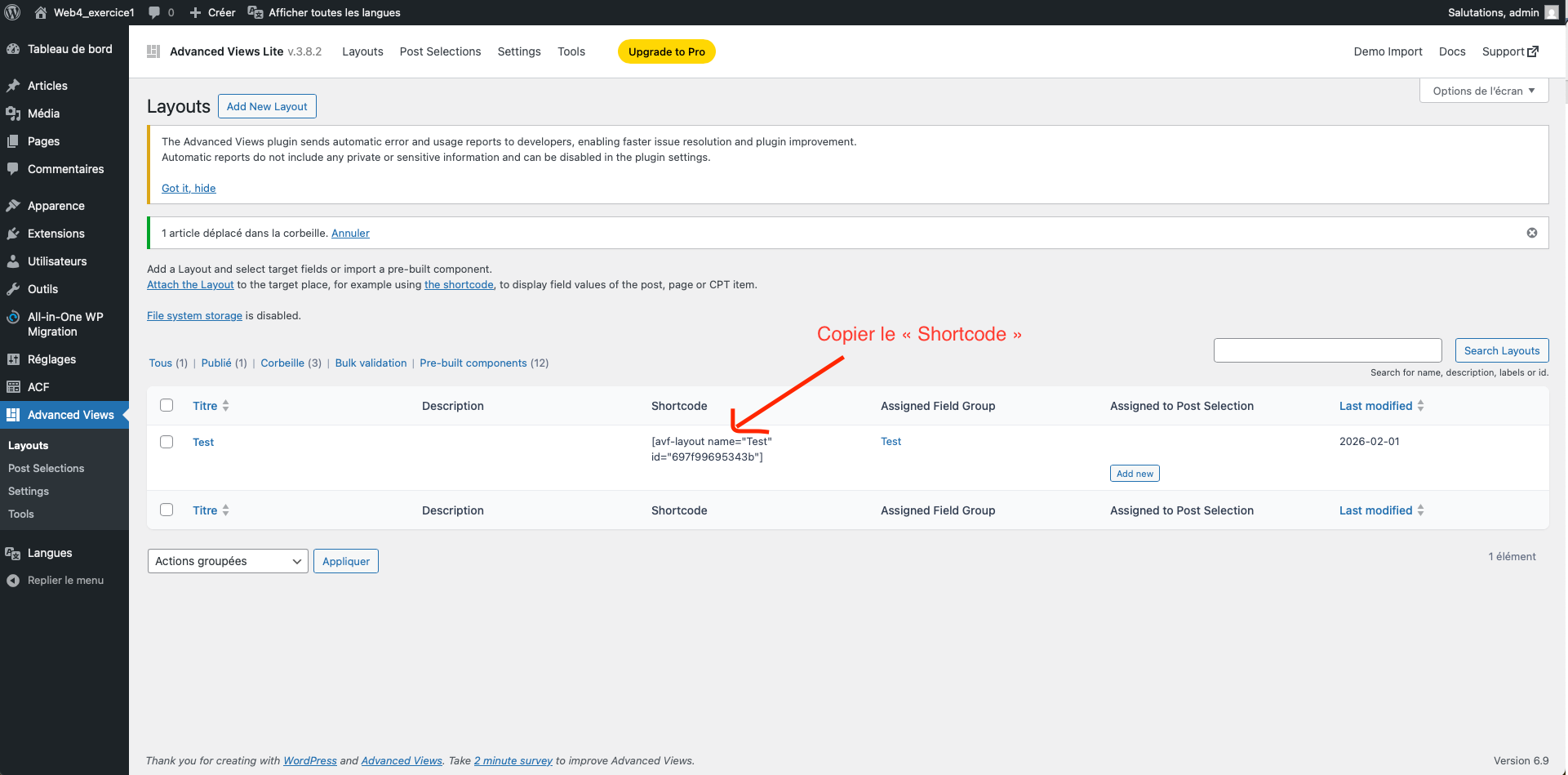Click the Langues translation icon

tap(13, 553)
